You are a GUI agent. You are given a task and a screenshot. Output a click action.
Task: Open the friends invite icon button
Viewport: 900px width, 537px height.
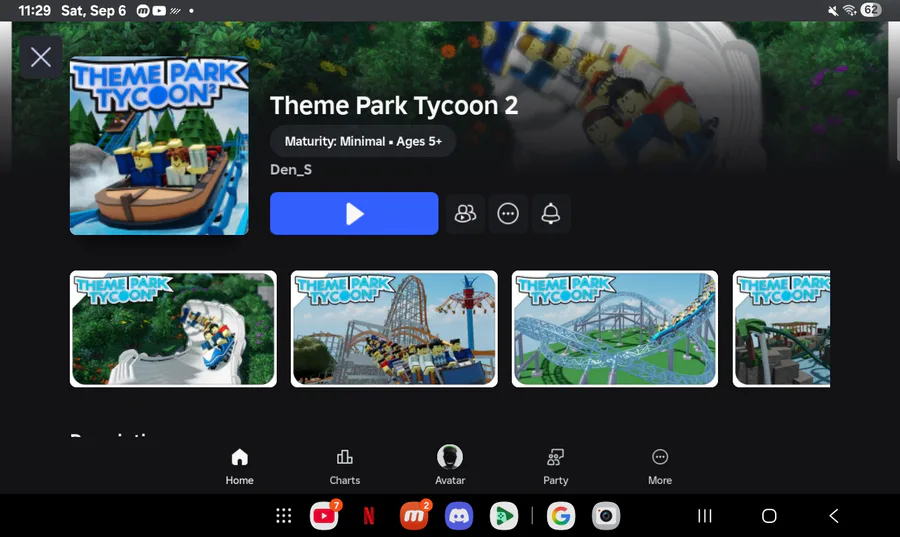click(465, 213)
